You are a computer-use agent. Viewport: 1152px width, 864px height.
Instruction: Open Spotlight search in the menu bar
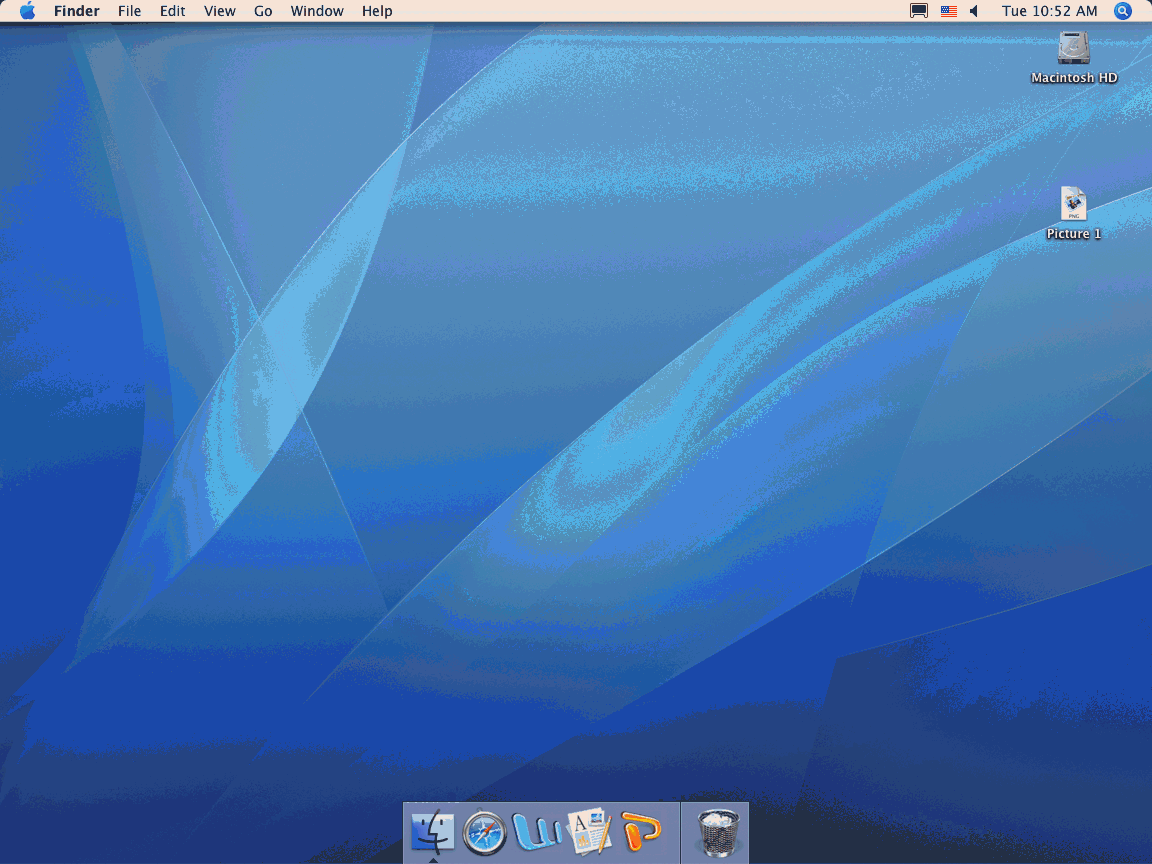1123,11
